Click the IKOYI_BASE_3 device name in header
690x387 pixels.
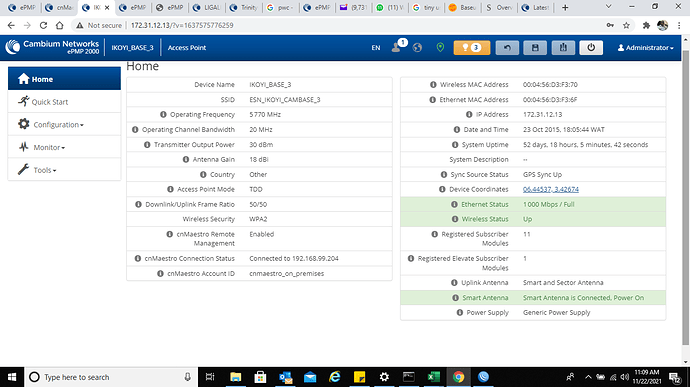coord(132,48)
